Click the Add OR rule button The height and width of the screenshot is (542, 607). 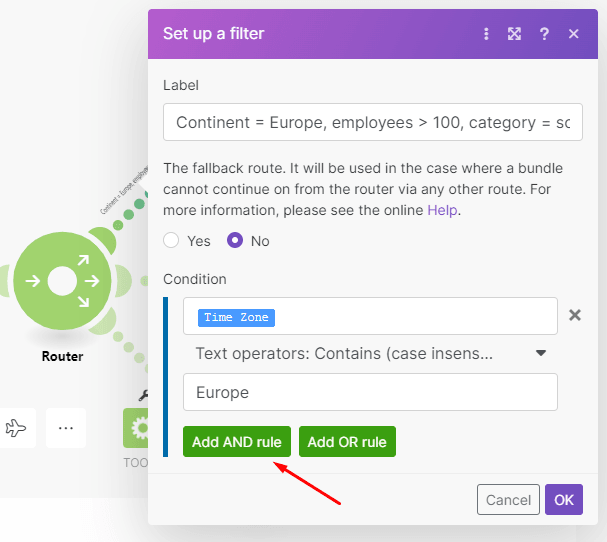[347, 442]
